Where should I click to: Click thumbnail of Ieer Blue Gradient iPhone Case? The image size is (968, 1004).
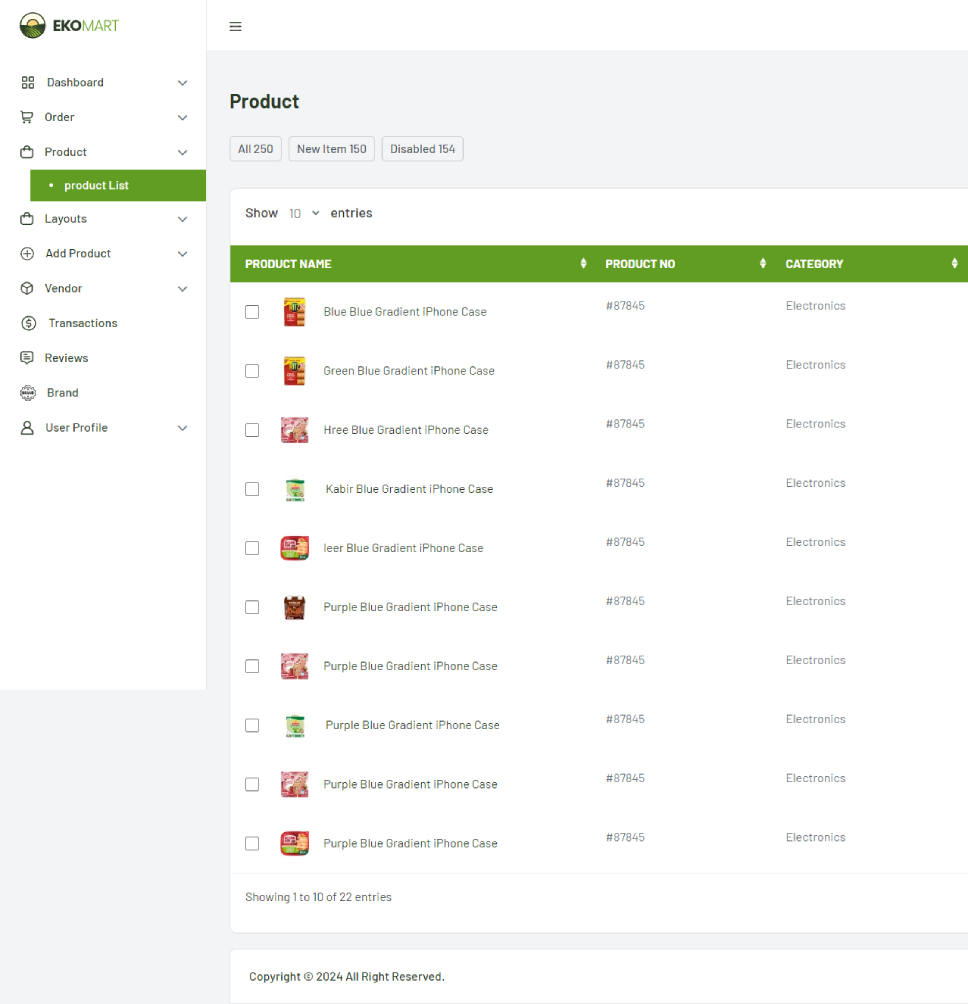[x=294, y=548]
